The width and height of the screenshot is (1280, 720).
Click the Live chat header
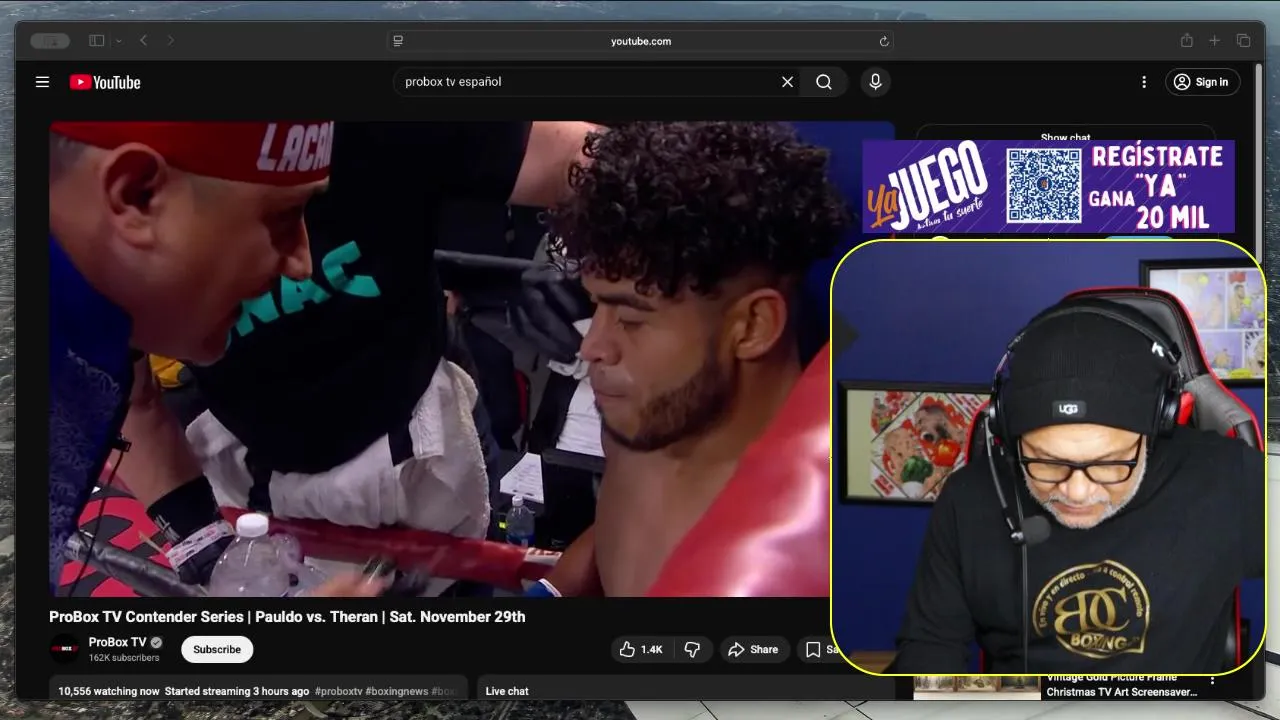tap(507, 691)
